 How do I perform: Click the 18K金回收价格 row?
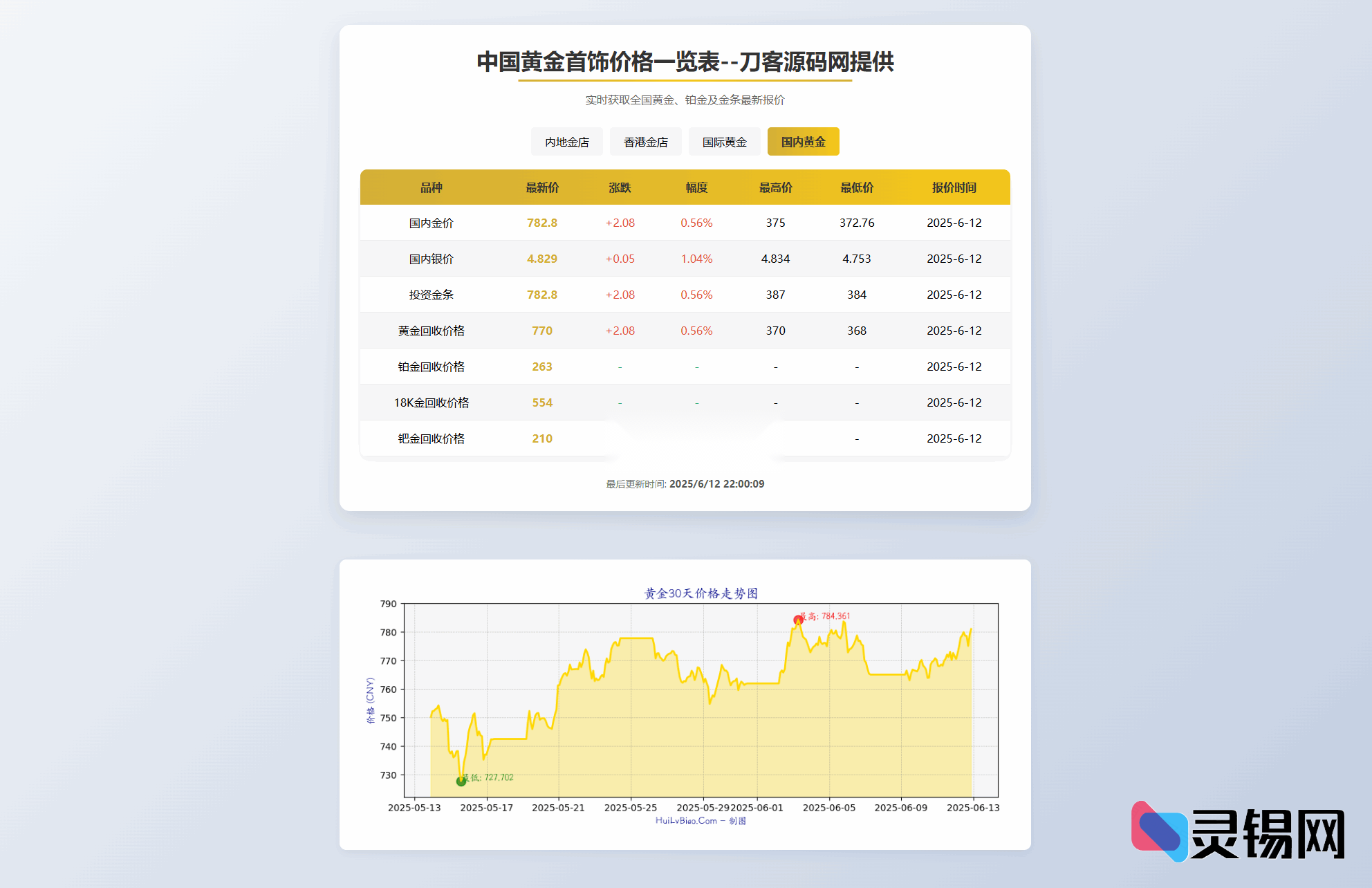[x=433, y=403]
